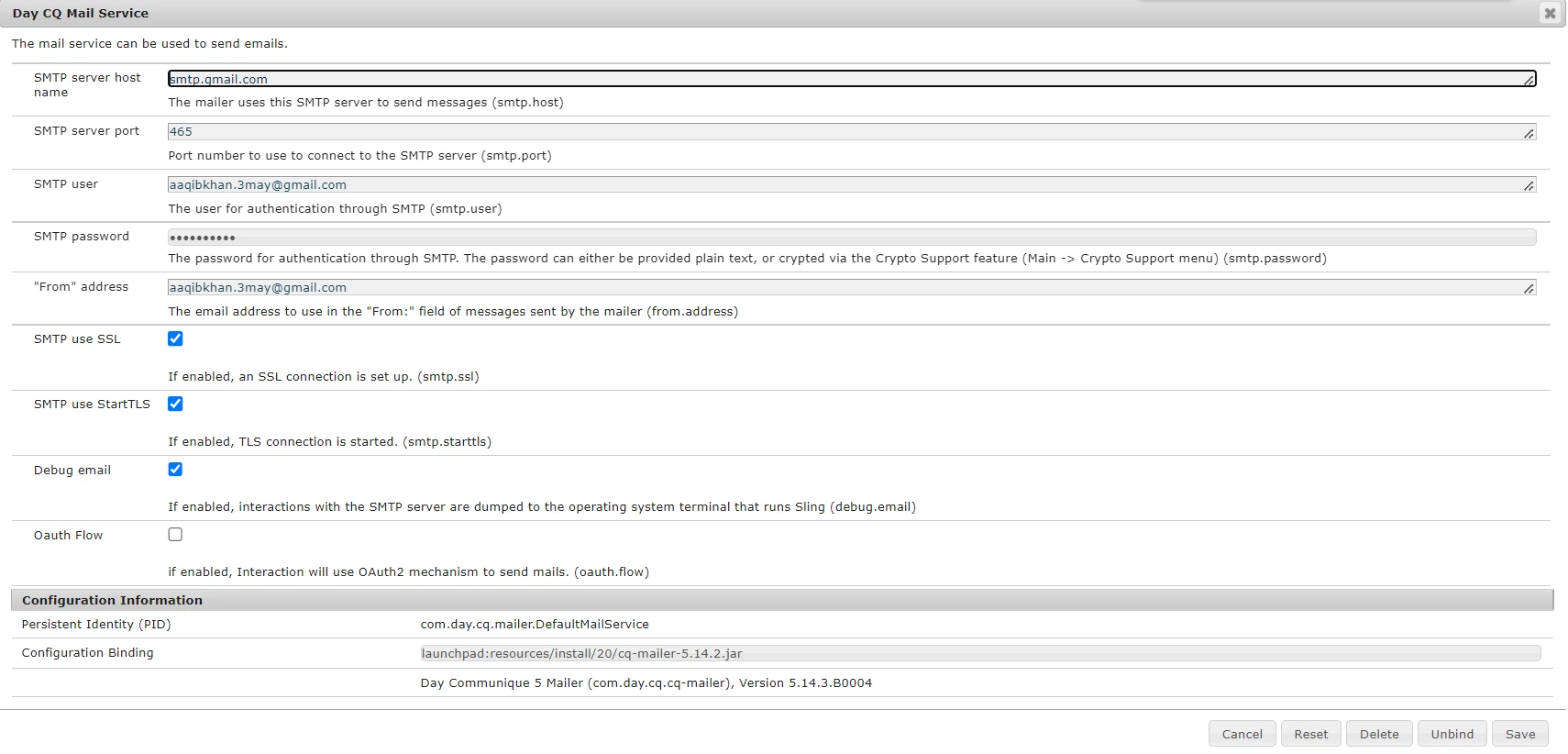Image resolution: width=1568 pixels, height=754 pixels.
Task: Click resize handle of "From" address field
Action: click(x=1529, y=289)
